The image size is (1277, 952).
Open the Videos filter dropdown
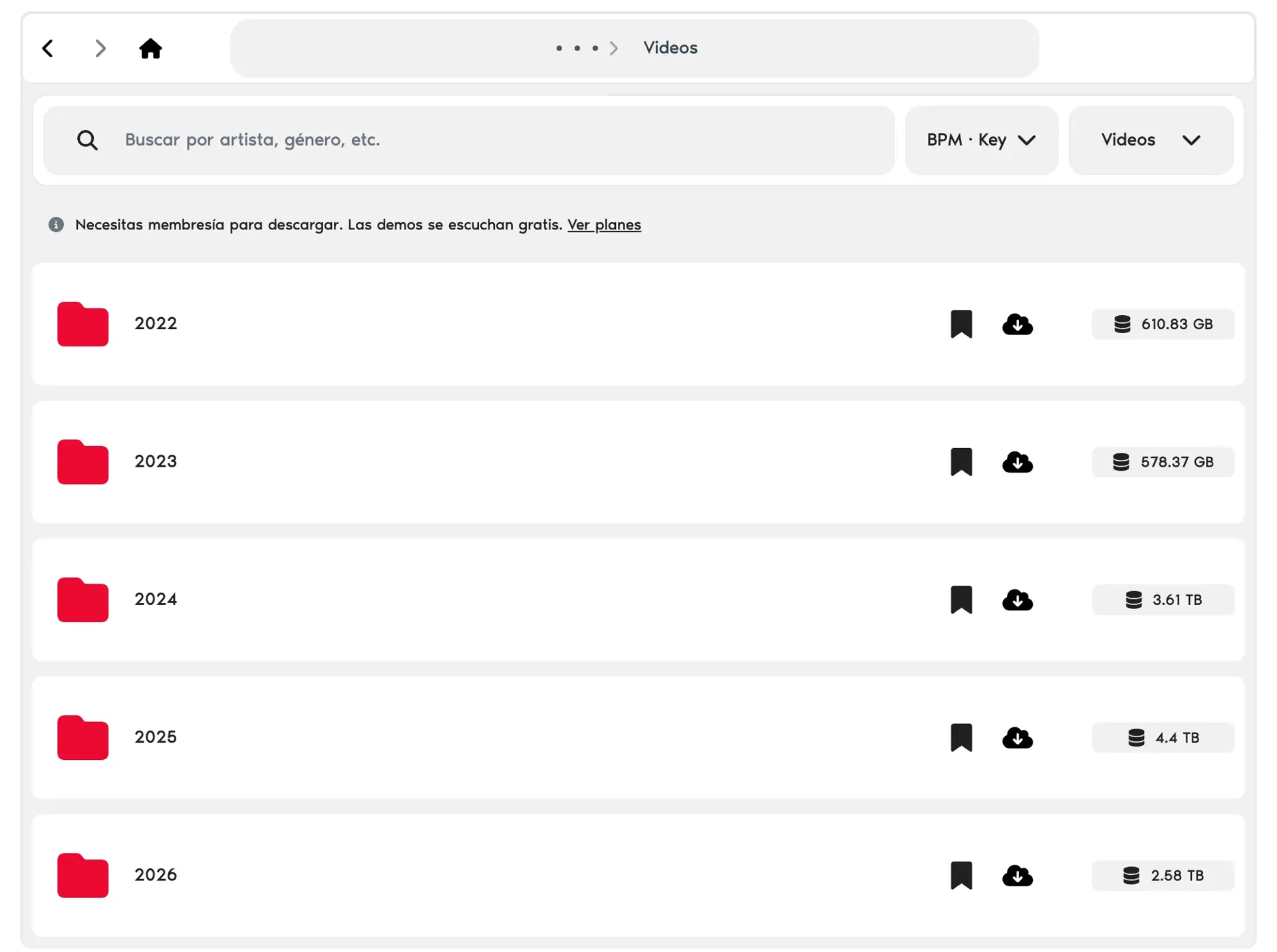pos(1151,140)
